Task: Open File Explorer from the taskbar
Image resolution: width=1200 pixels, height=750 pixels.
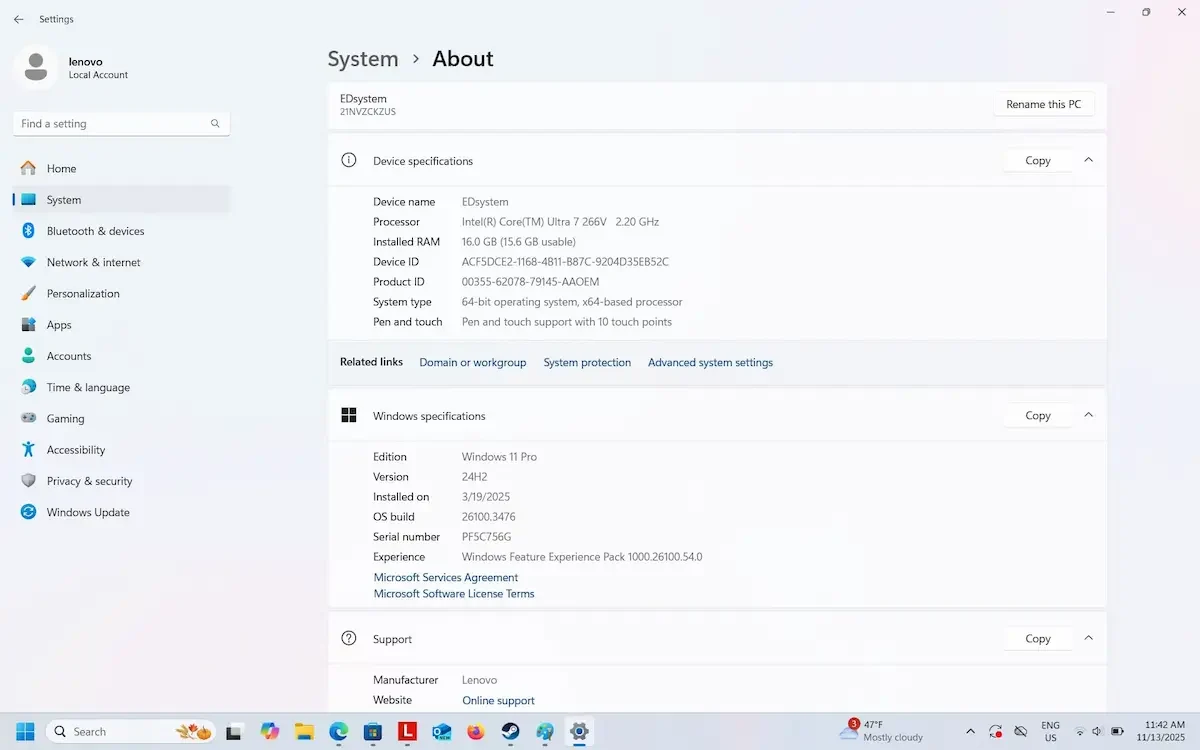Action: pos(304,732)
